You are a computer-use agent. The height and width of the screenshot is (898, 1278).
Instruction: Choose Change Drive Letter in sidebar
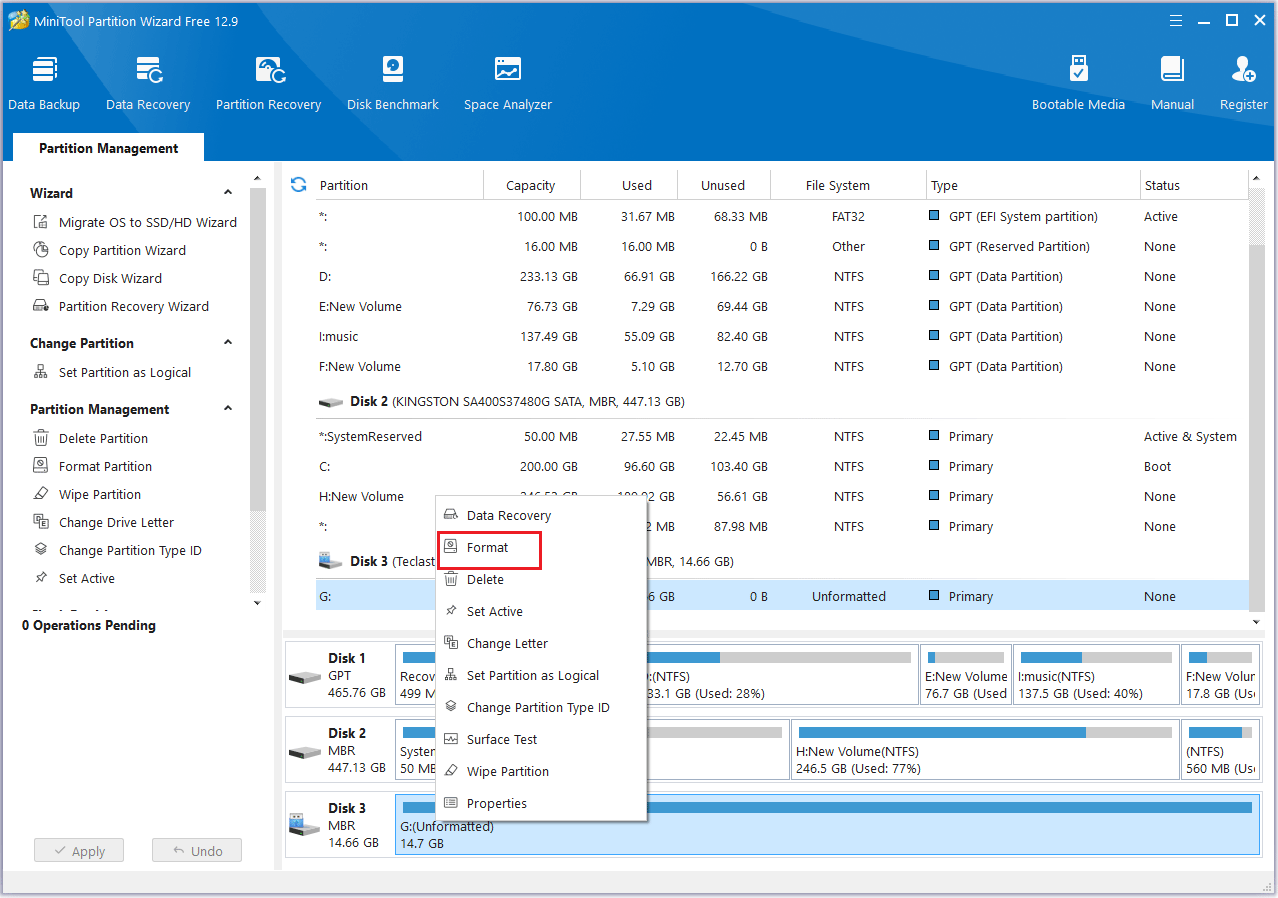coord(104,522)
